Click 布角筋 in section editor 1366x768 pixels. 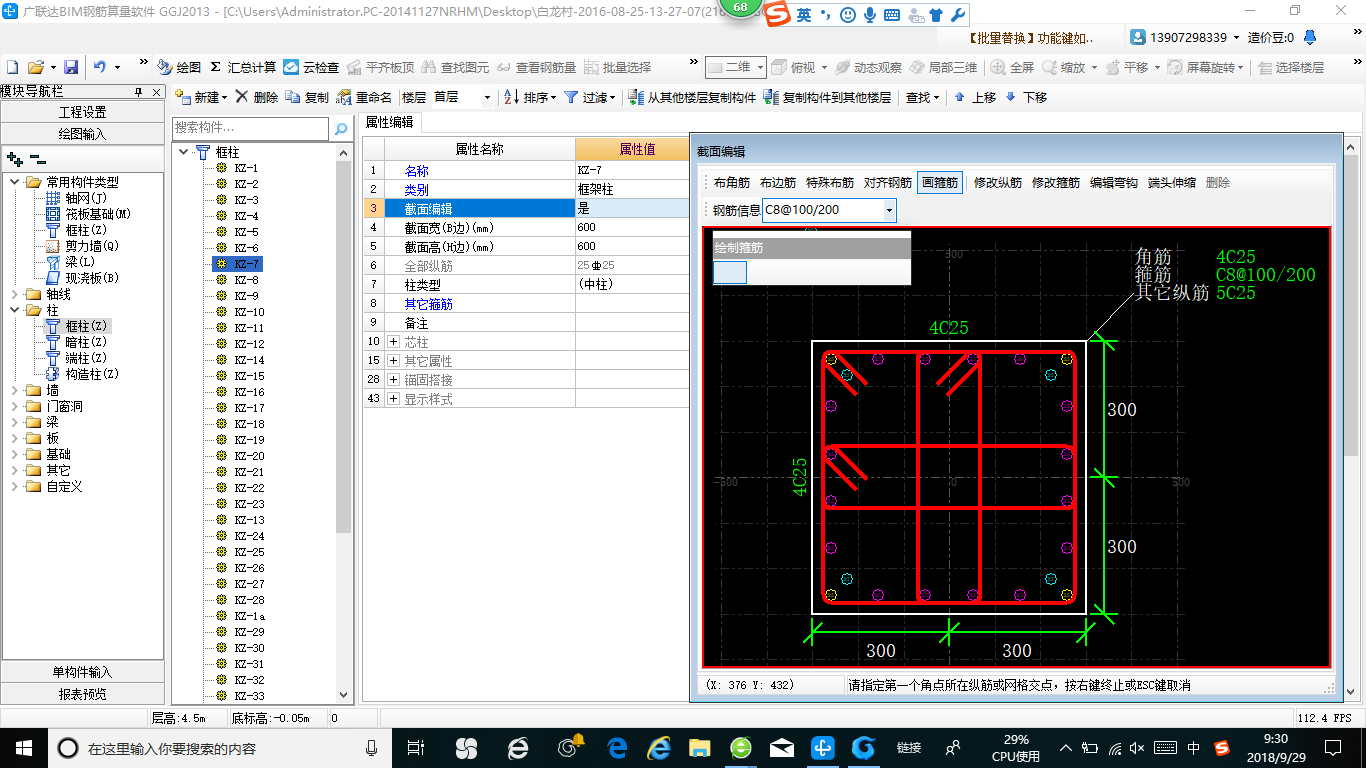click(x=731, y=183)
